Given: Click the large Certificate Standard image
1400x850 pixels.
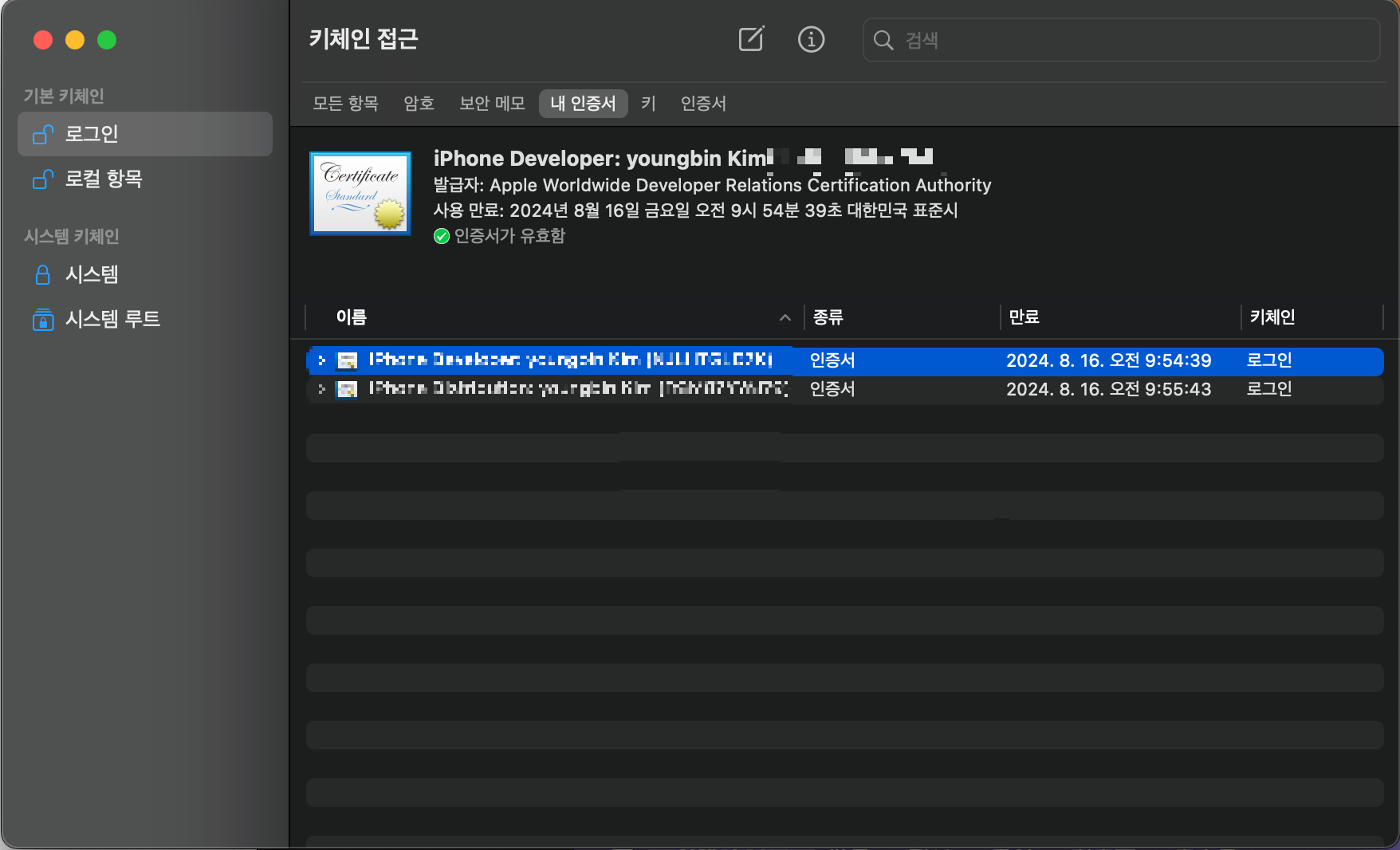Looking at the screenshot, I should click(360, 194).
